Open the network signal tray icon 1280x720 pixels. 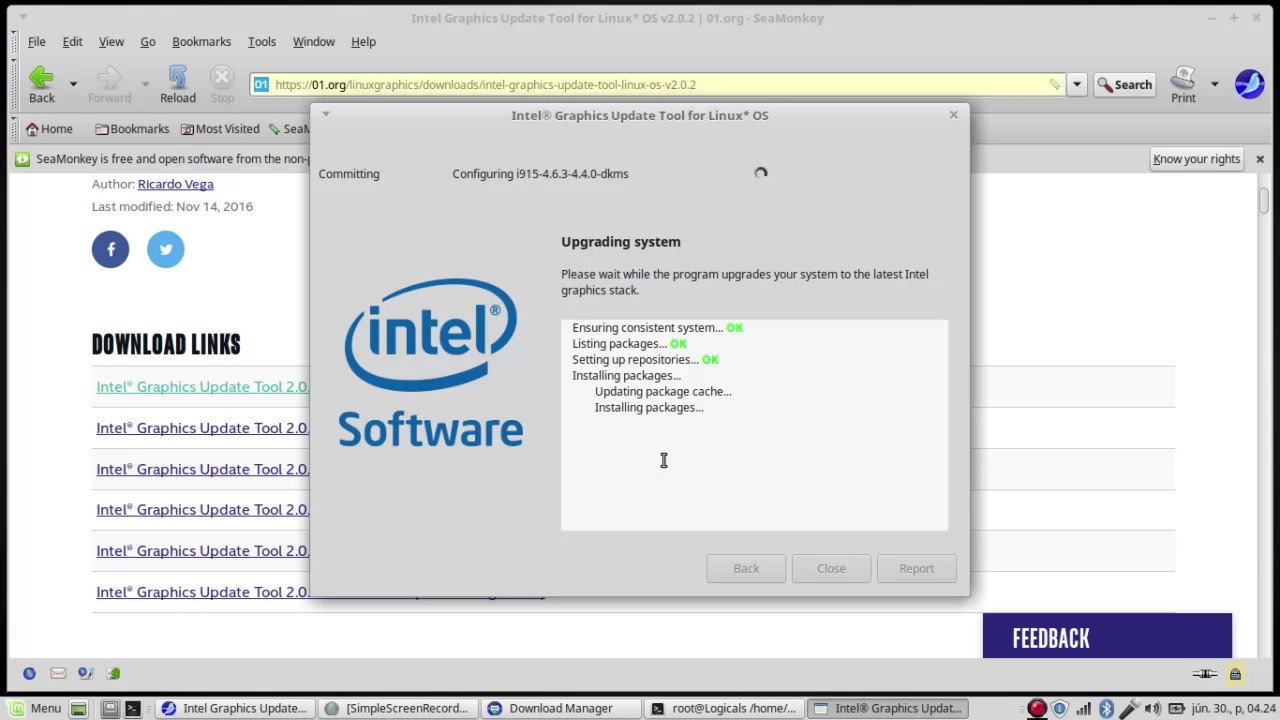click(1083, 708)
